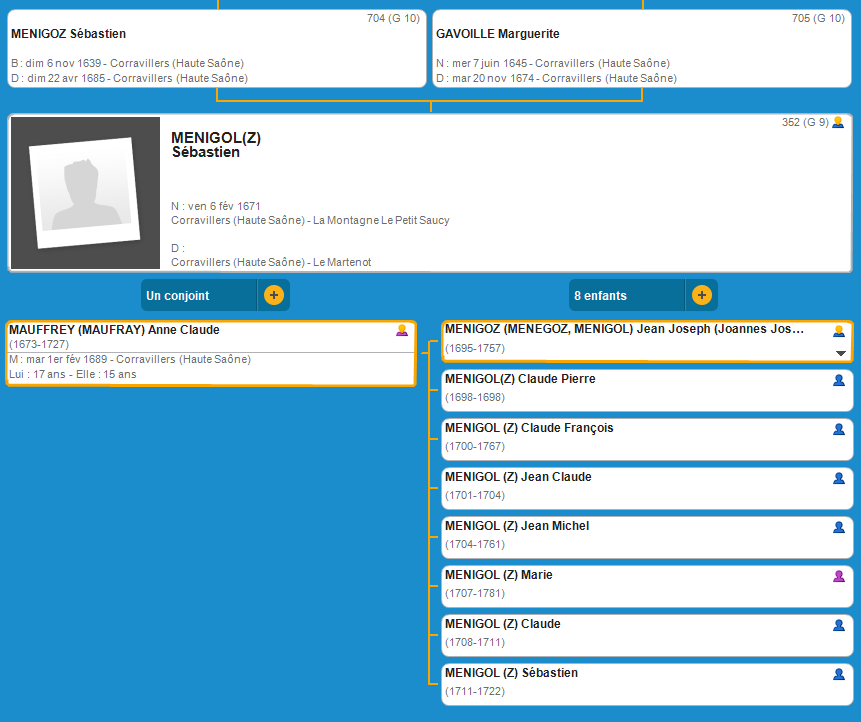Open father MENIGOZ Sébastien card

click(x=217, y=49)
